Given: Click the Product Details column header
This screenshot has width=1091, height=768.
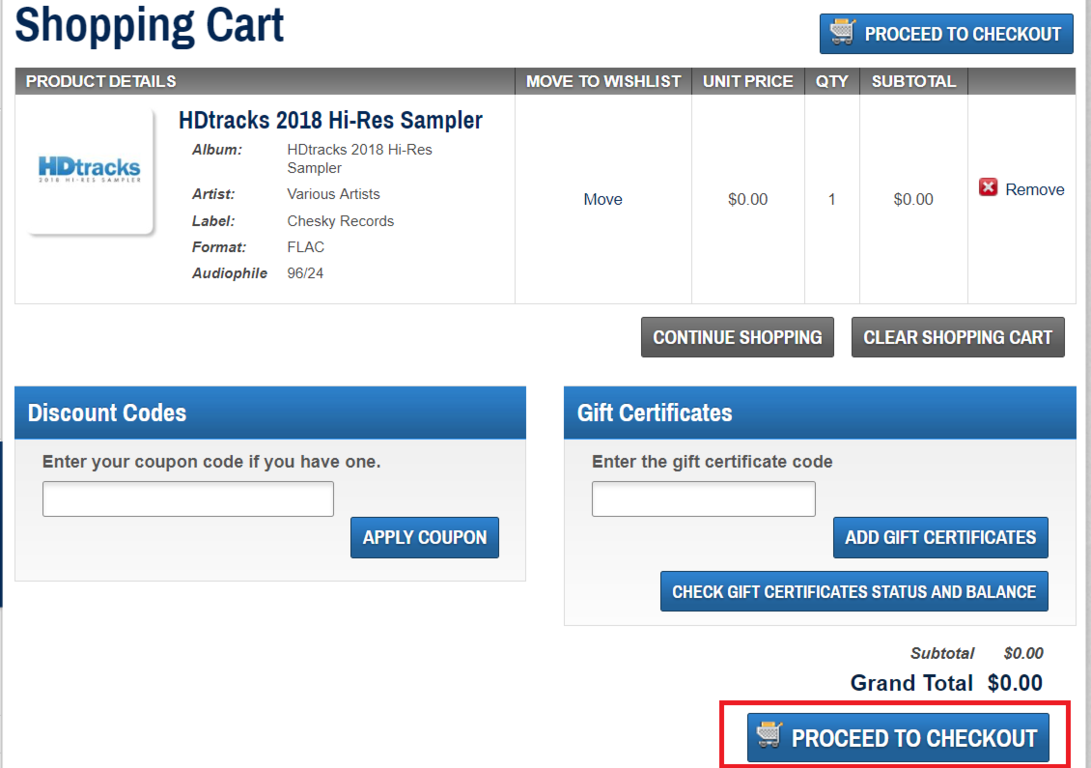Looking at the screenshot, I should (101, 81).
